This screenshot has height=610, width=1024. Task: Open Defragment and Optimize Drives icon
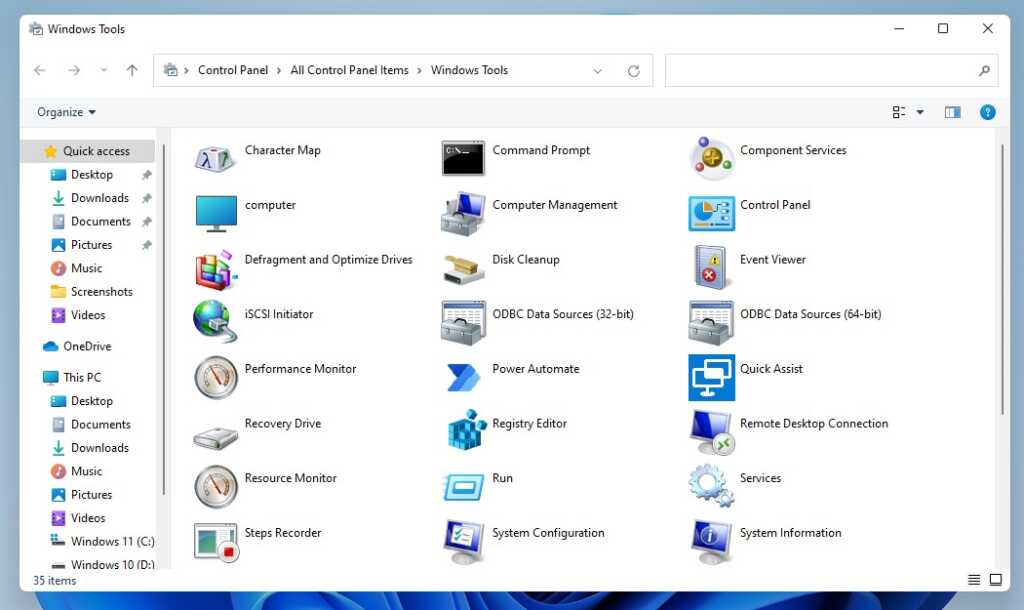216,269
